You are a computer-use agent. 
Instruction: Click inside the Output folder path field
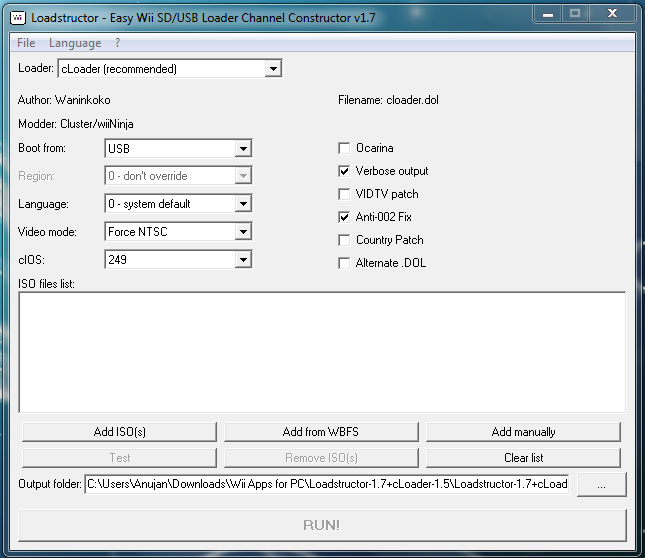click(327, 484)
